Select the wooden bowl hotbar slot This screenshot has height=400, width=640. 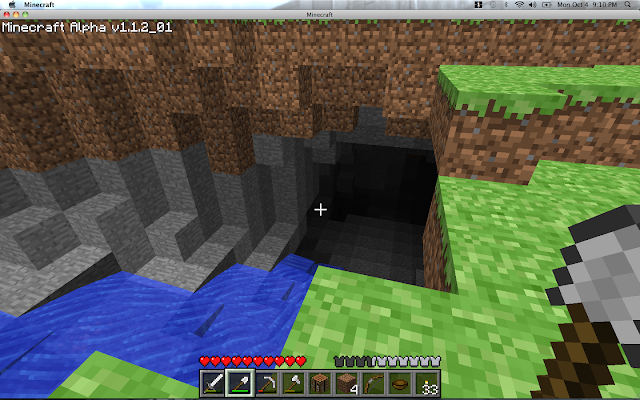pos(400,383)
